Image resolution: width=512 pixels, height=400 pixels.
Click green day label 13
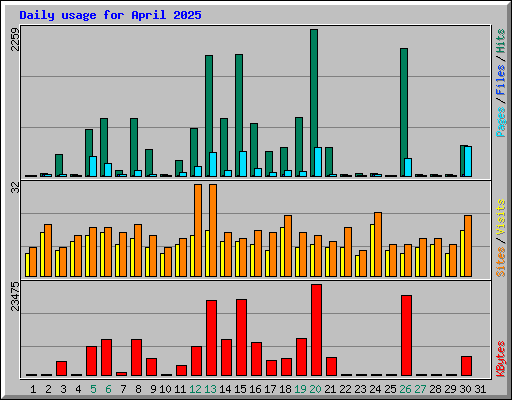tap(210, 389)
